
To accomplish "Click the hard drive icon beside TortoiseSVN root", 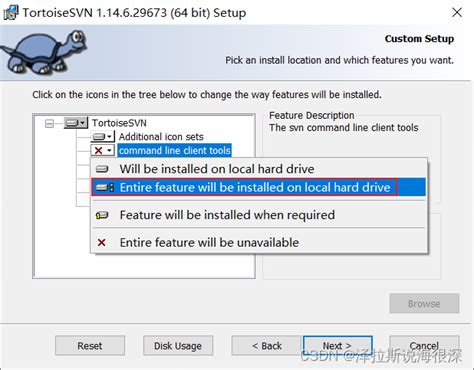I will [x=72, y=123].
